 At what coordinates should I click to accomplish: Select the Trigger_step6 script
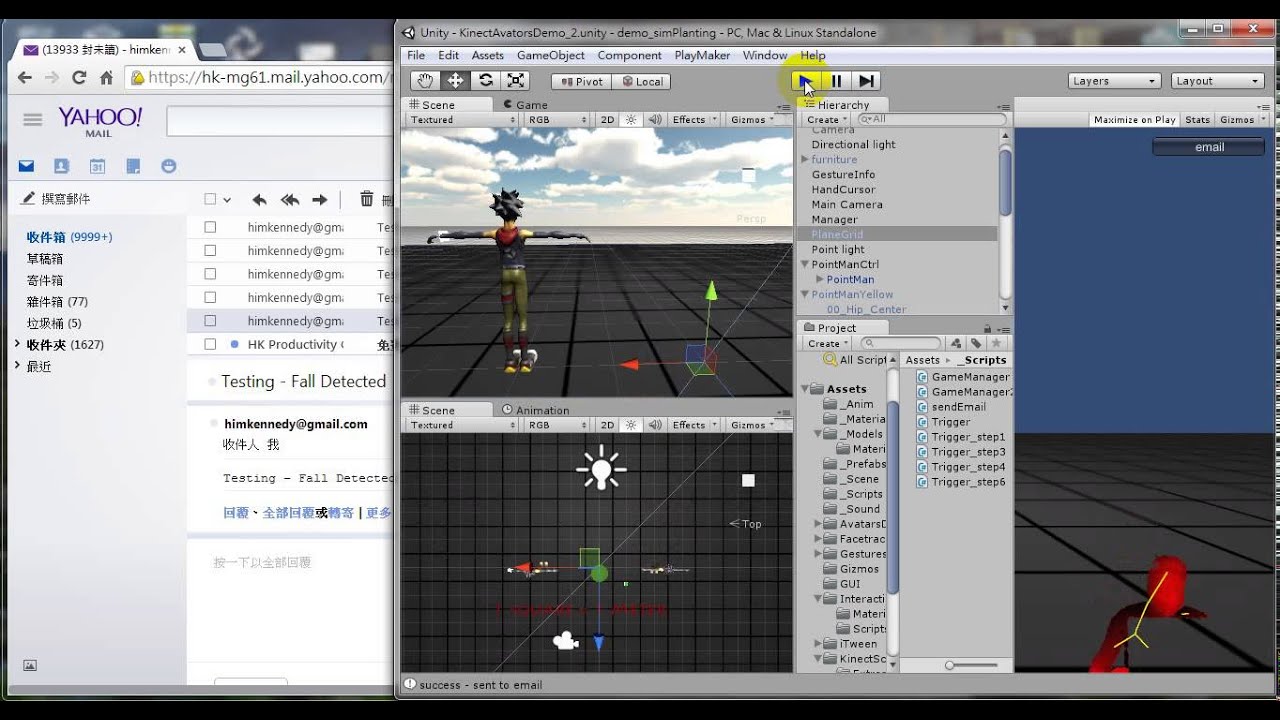(961, 482)
